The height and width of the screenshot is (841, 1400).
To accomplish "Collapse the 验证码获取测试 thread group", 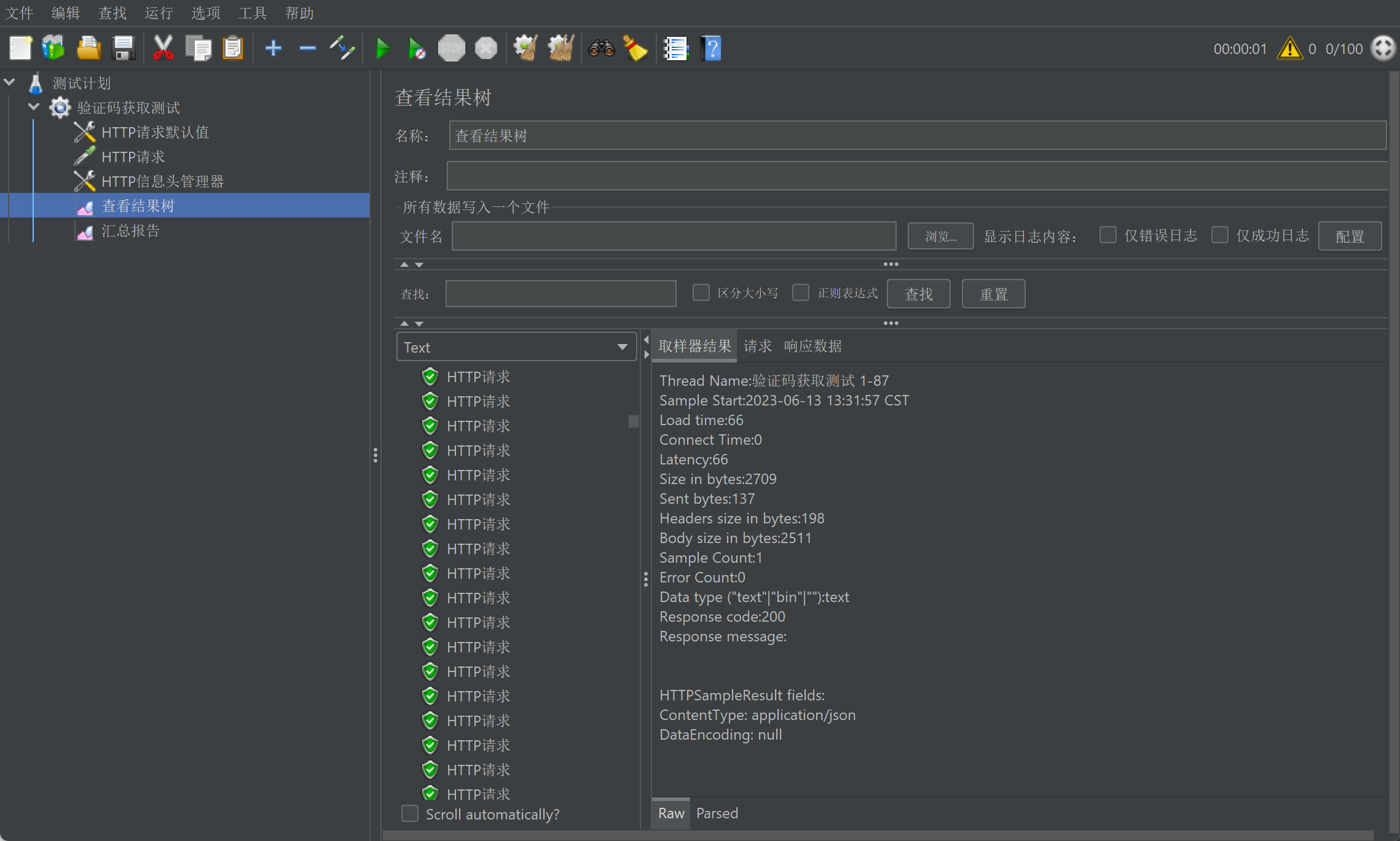I will click(x=34, y=107).
